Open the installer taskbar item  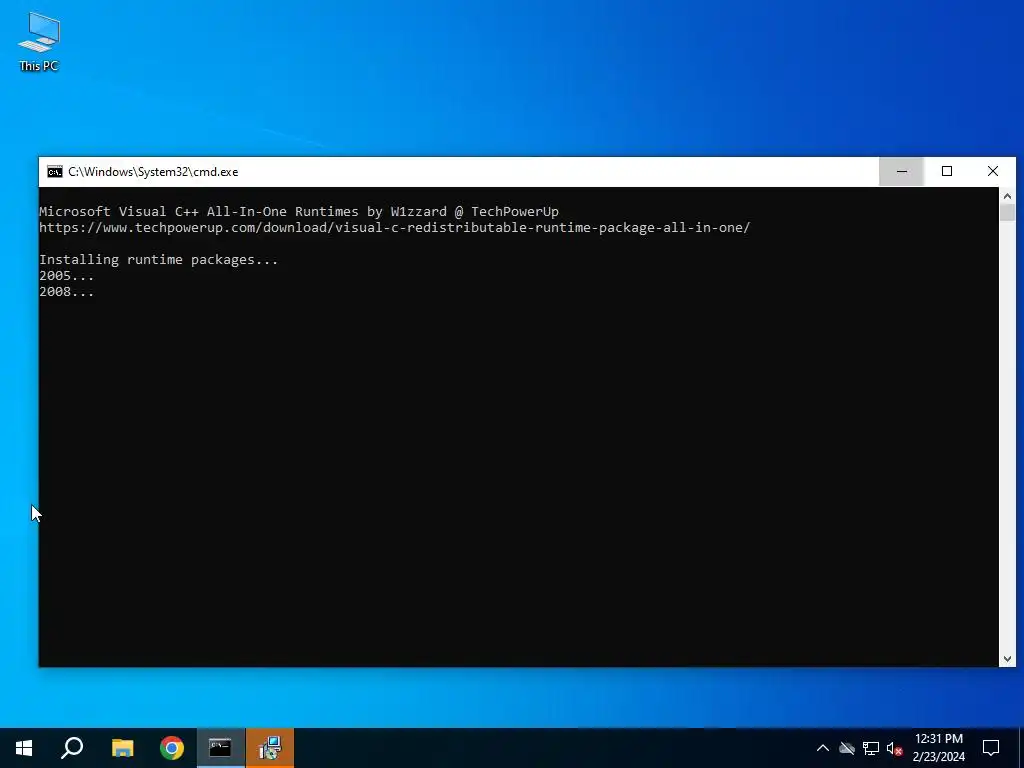270,748
